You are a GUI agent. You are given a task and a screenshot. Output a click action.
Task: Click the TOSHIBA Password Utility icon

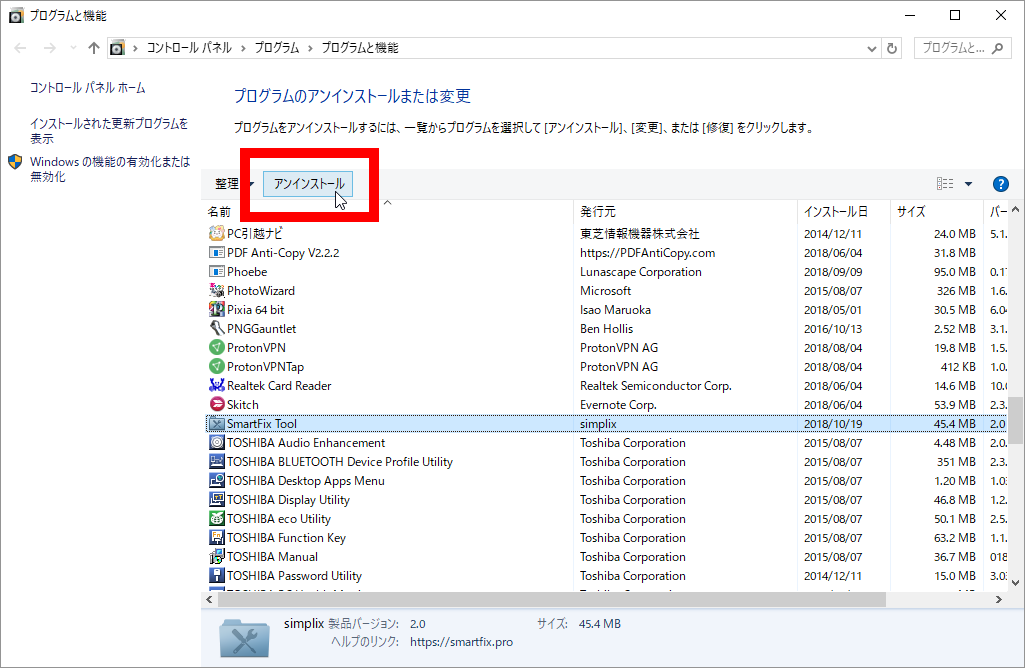tap(216, 575)
